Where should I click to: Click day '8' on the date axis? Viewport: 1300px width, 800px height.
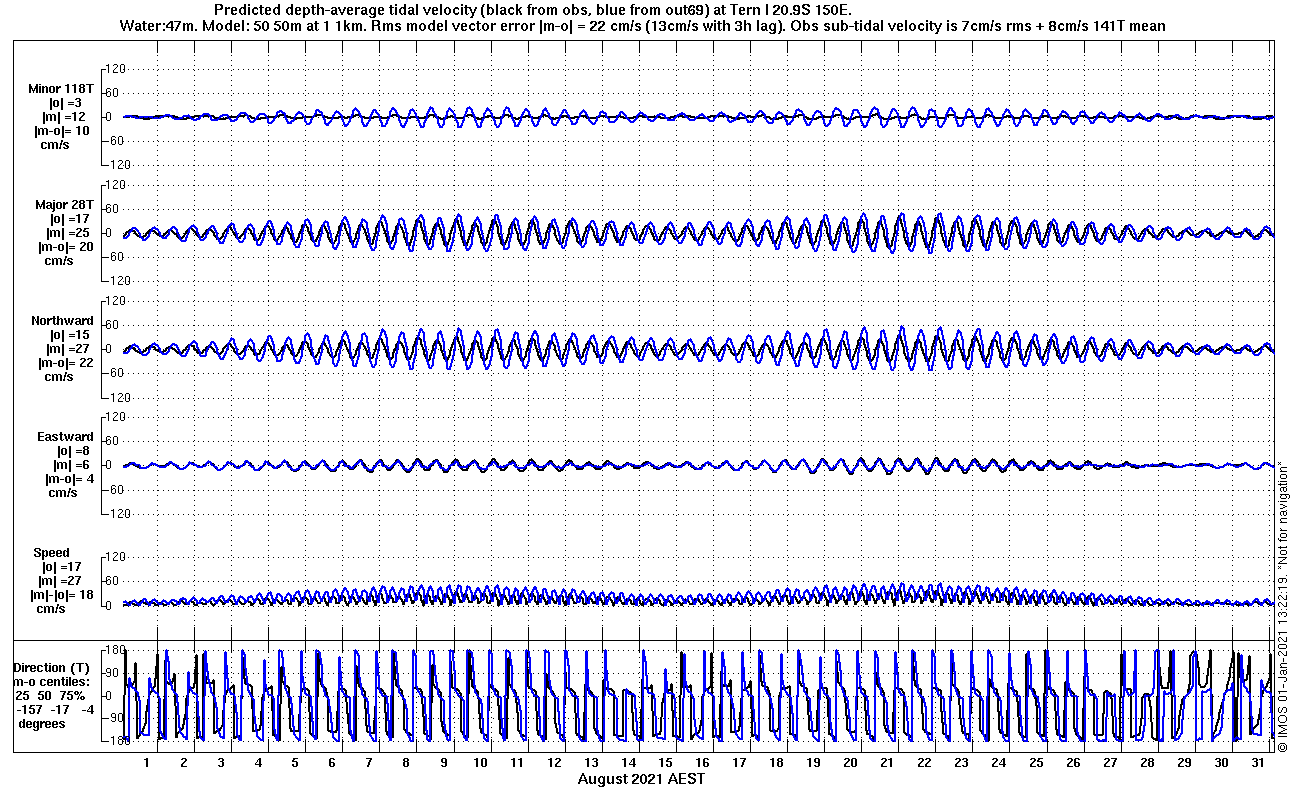(x=406, y=762)
